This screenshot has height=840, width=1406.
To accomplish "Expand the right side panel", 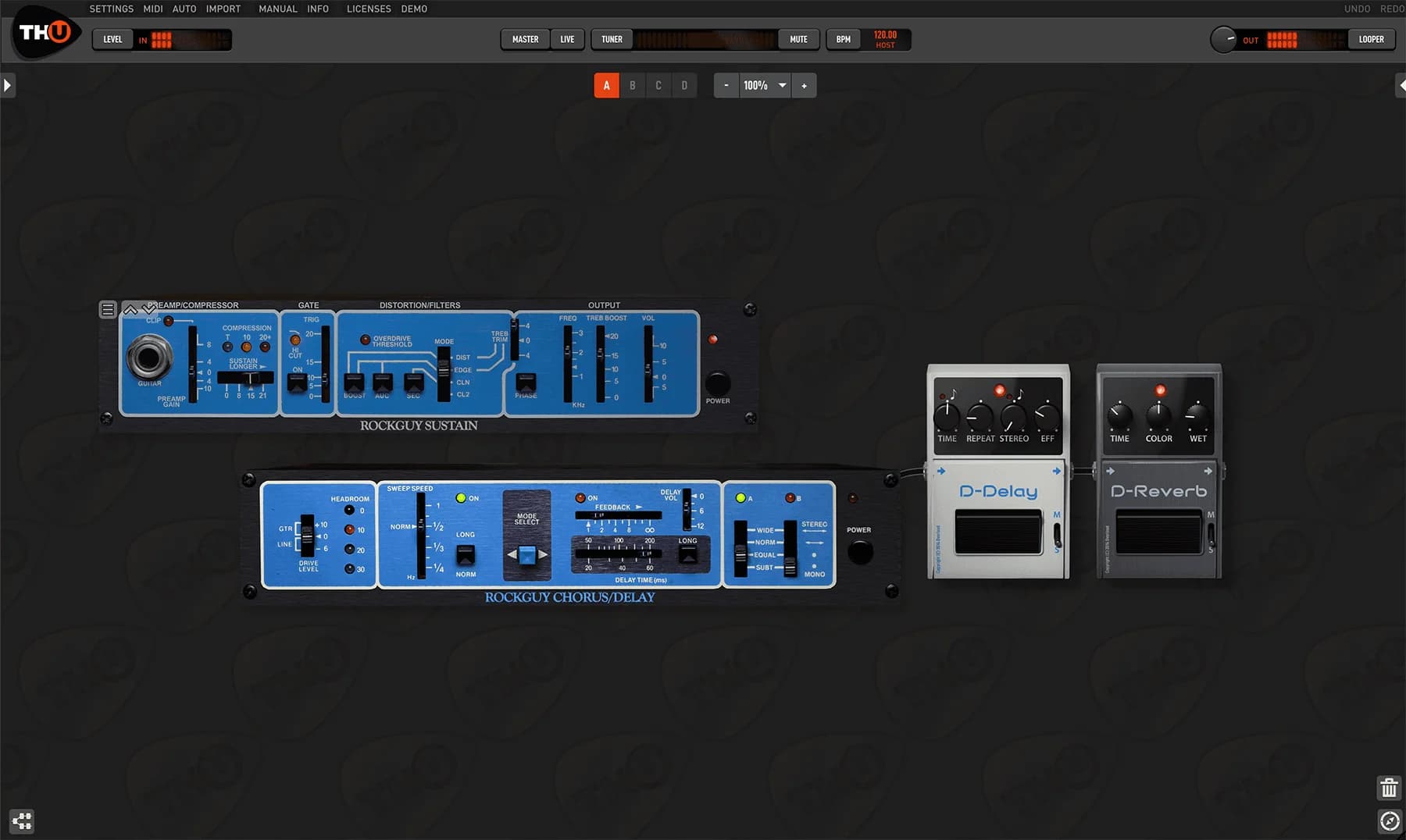I will (1399, 84).
